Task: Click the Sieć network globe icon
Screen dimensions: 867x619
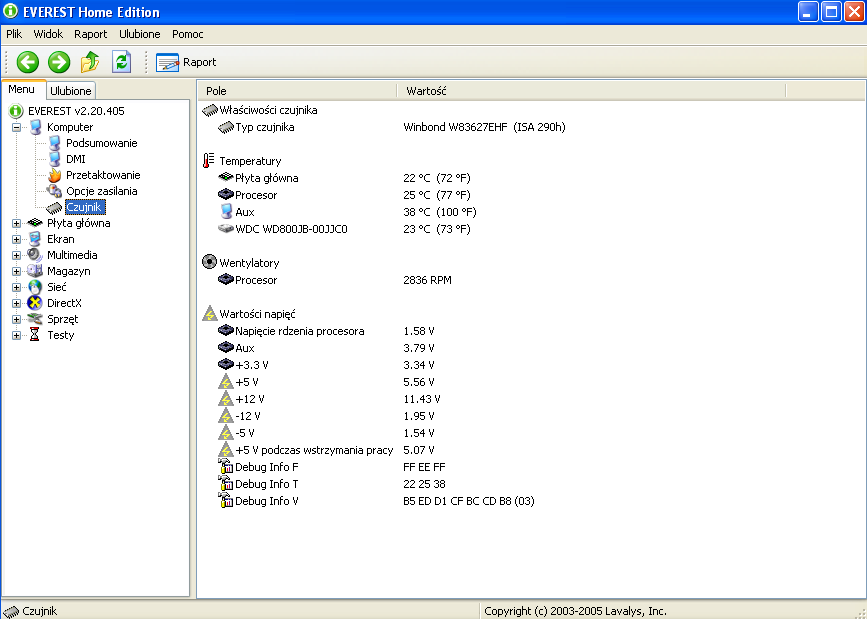Action: click(x=35, y=287)
